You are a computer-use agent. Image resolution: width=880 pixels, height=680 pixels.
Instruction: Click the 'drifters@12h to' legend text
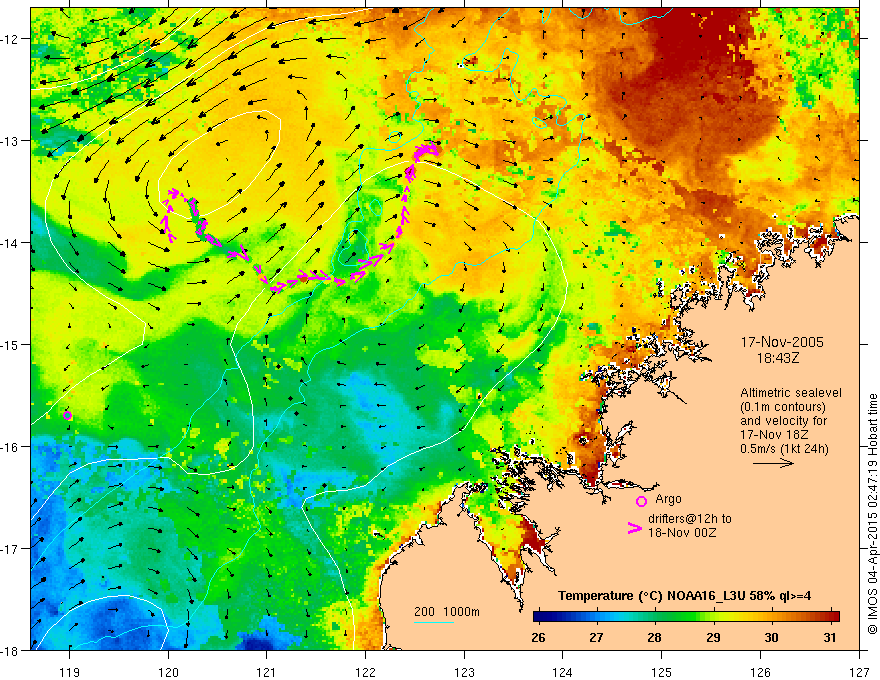[690, 519]
